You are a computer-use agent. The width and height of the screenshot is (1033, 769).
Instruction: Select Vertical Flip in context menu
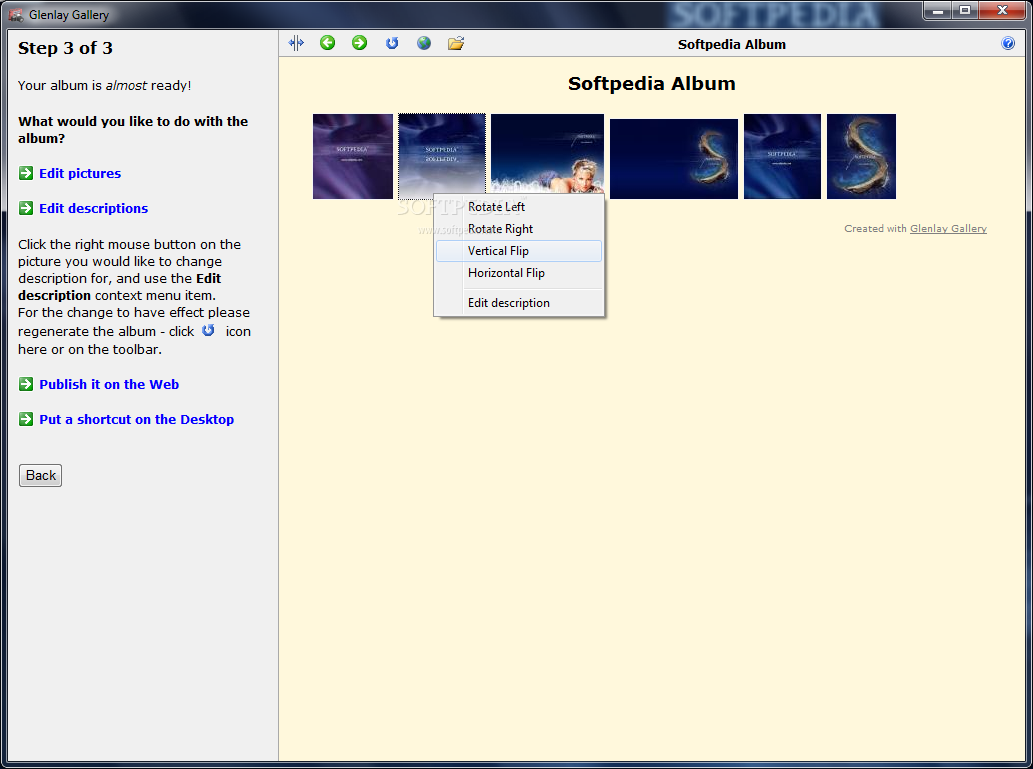tap(518, 251)
